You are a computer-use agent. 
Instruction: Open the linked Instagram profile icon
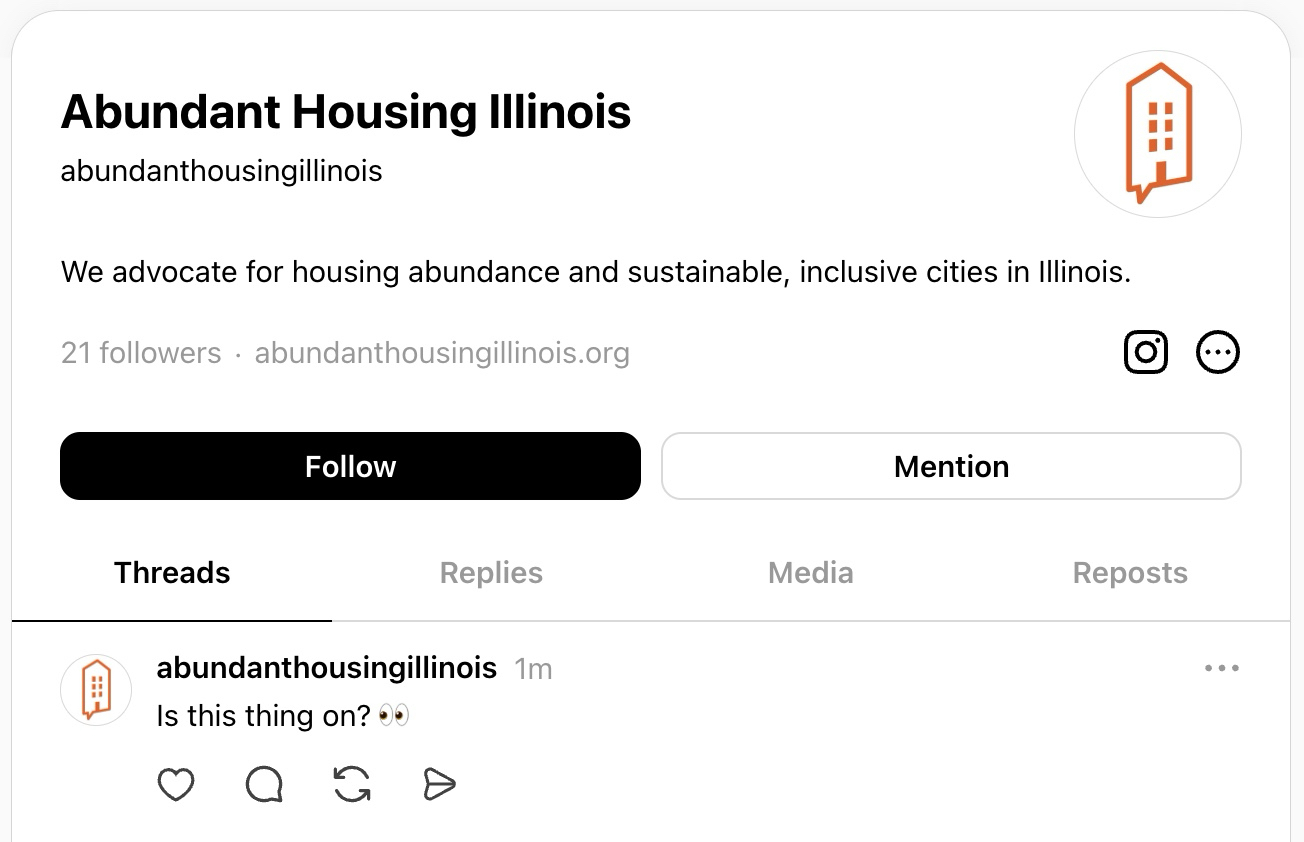coord(1146,352)
